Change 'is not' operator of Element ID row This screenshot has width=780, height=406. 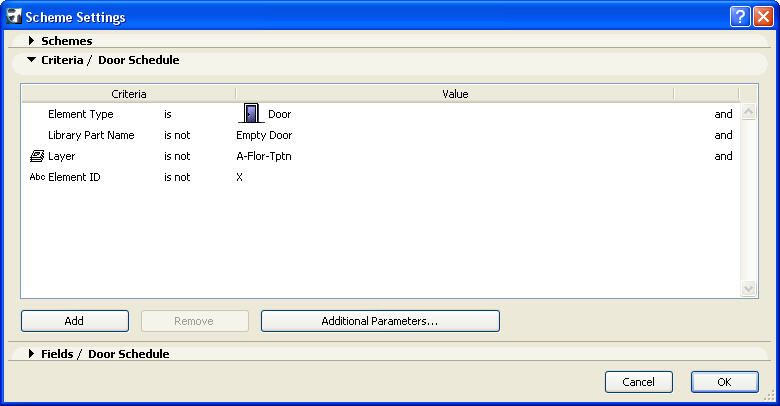tap(177, 177)
